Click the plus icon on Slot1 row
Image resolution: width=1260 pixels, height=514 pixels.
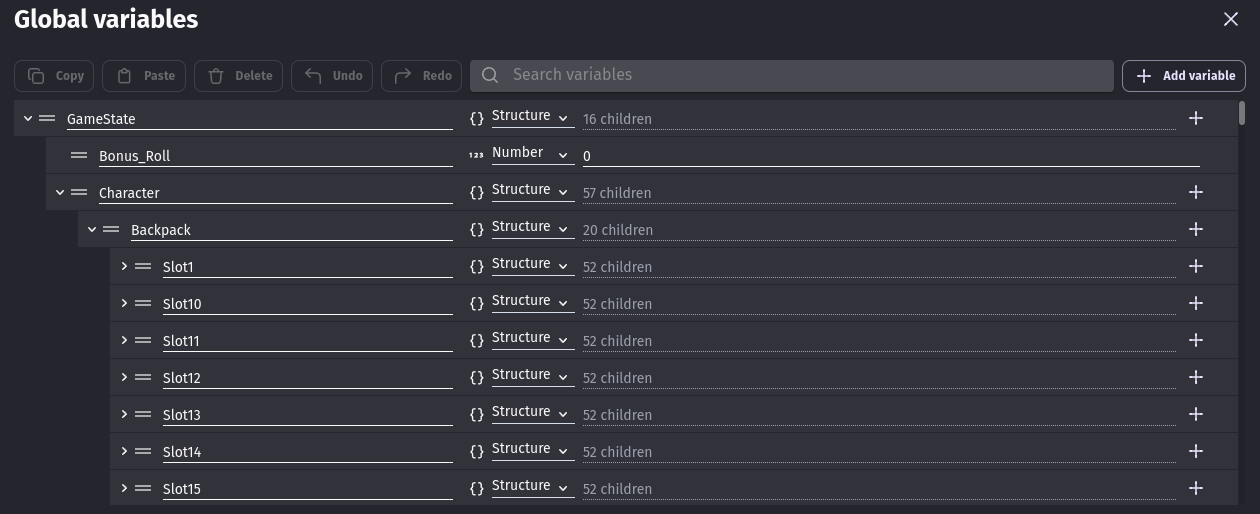(1195, 266)
